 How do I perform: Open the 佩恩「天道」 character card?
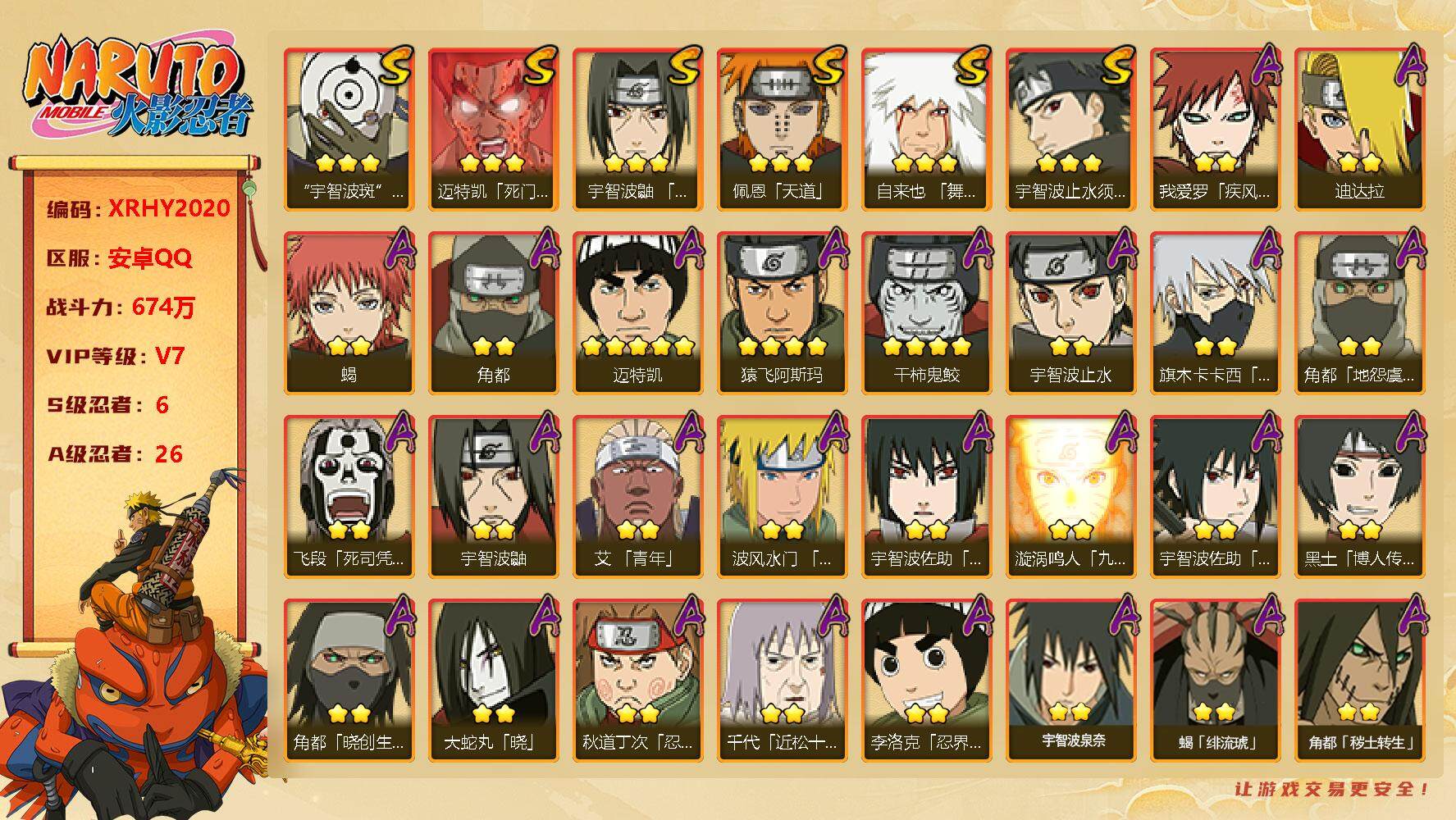point(782,130)
